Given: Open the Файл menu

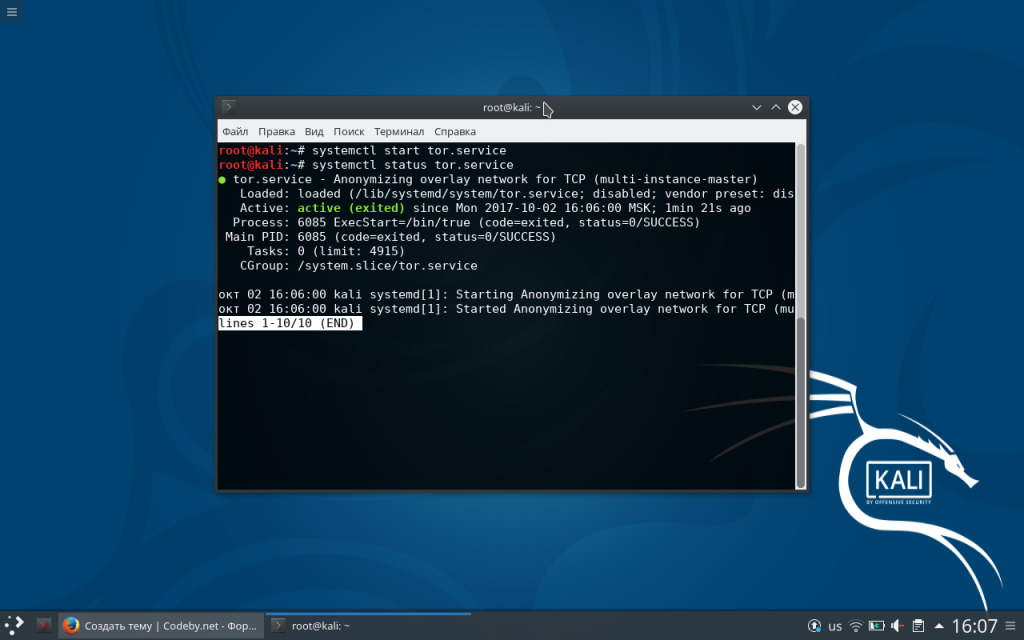Looking at the screenshot, I should (x=235, y=131).
